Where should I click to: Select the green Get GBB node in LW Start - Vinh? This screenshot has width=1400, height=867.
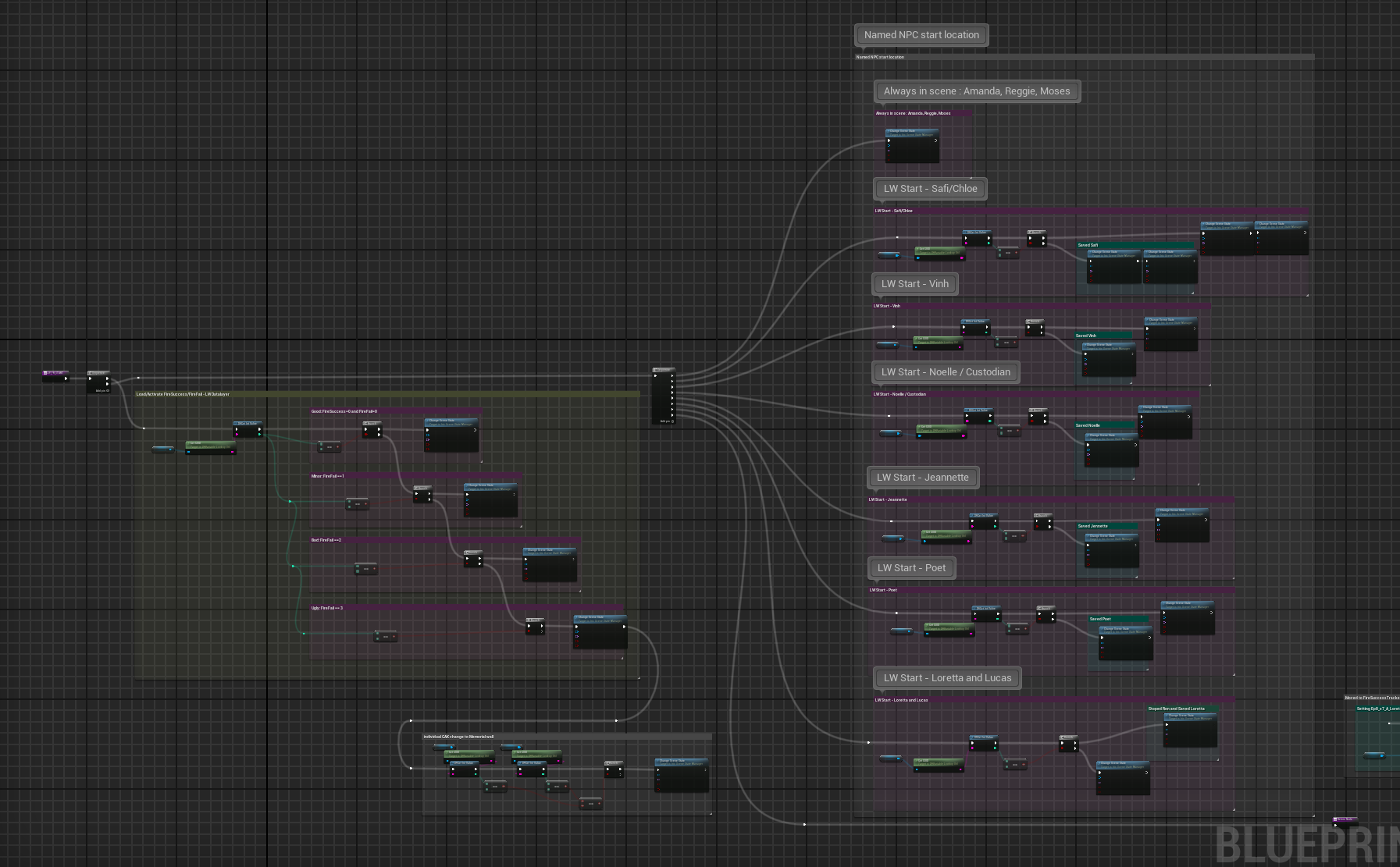click(x=939, y=343)
